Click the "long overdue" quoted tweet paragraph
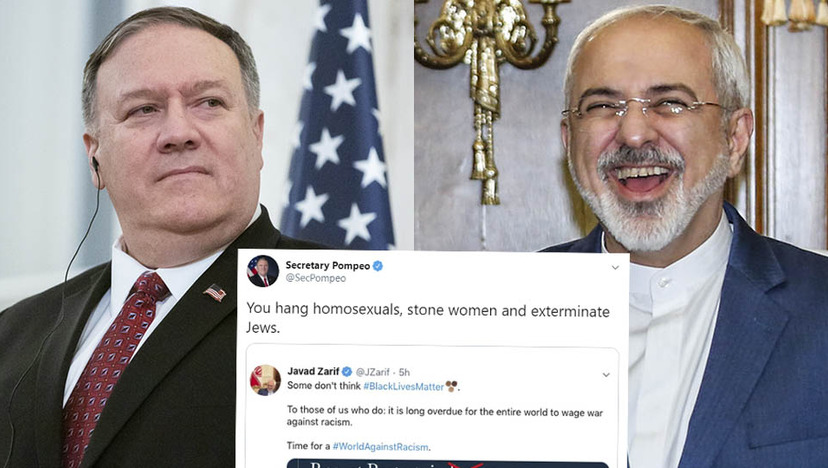 [x=445, y=417]
